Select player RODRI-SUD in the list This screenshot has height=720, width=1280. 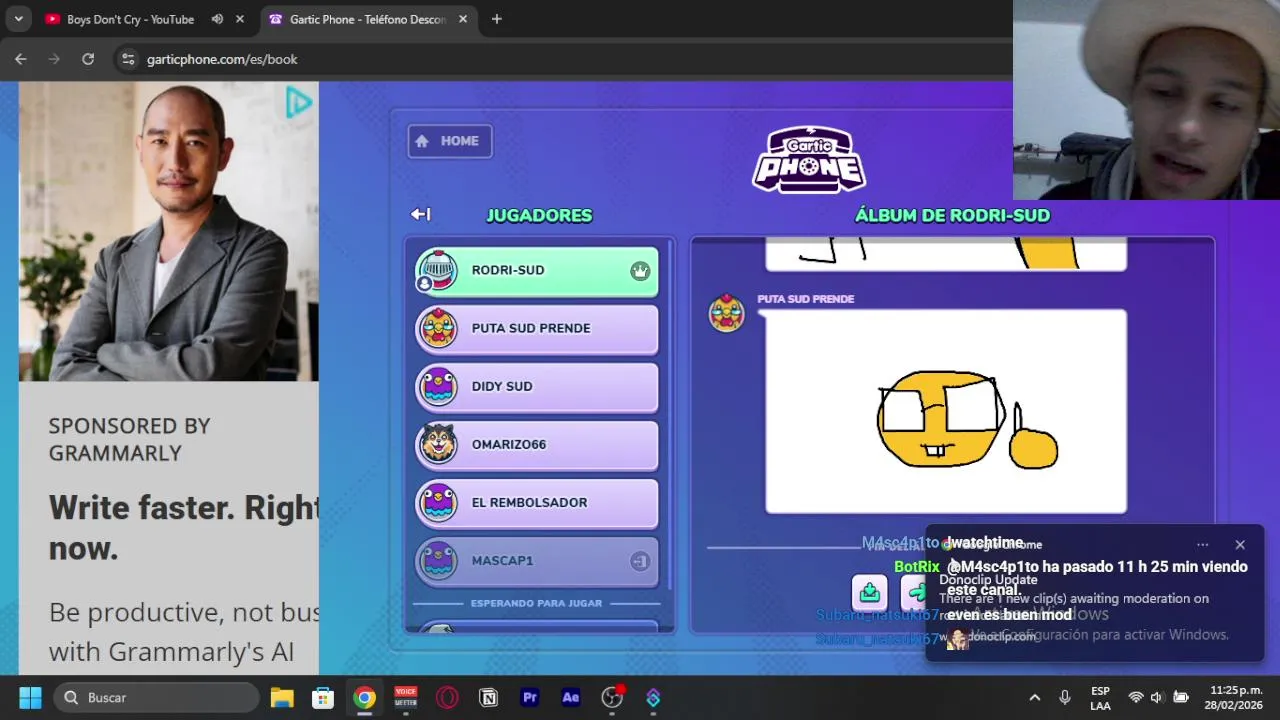click(x=537, y=271)
